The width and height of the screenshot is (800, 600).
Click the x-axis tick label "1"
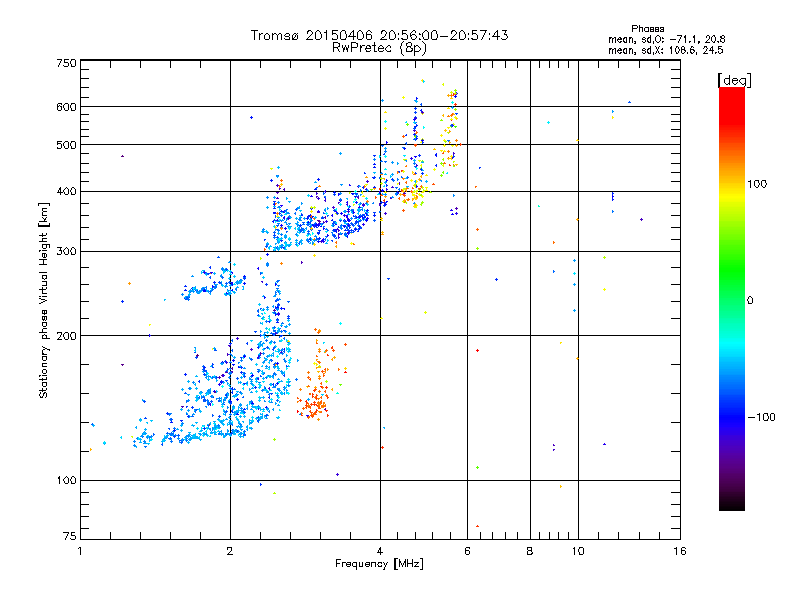point(80,551)
